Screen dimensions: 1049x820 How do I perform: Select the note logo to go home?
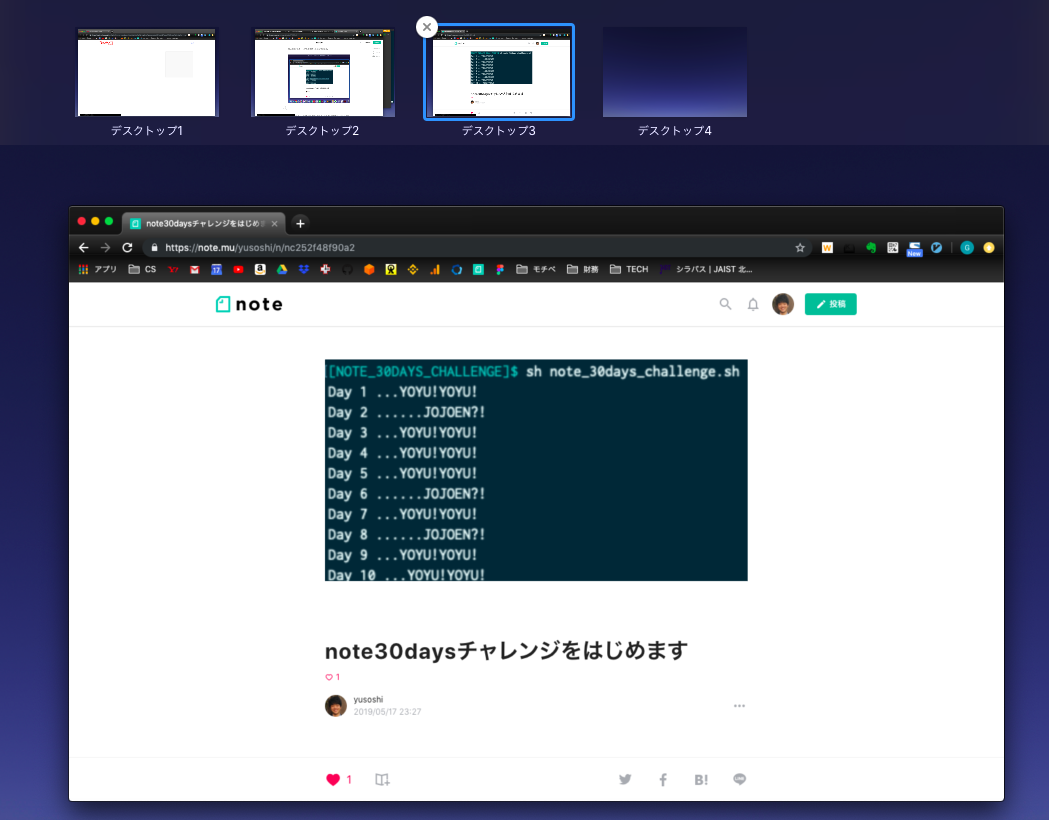(247, 304)
